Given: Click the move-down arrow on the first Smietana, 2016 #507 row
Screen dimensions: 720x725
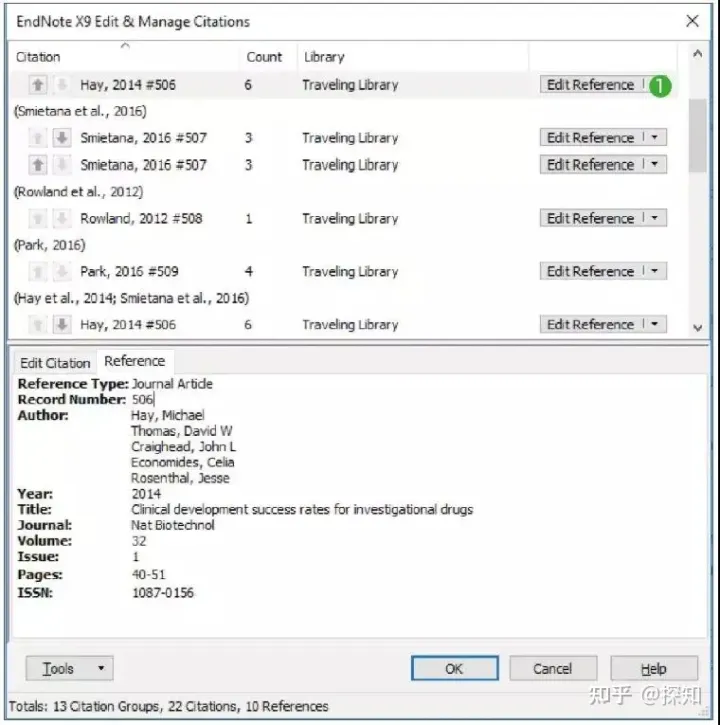Looking at the screenshot, I should (x=62, y=138).
